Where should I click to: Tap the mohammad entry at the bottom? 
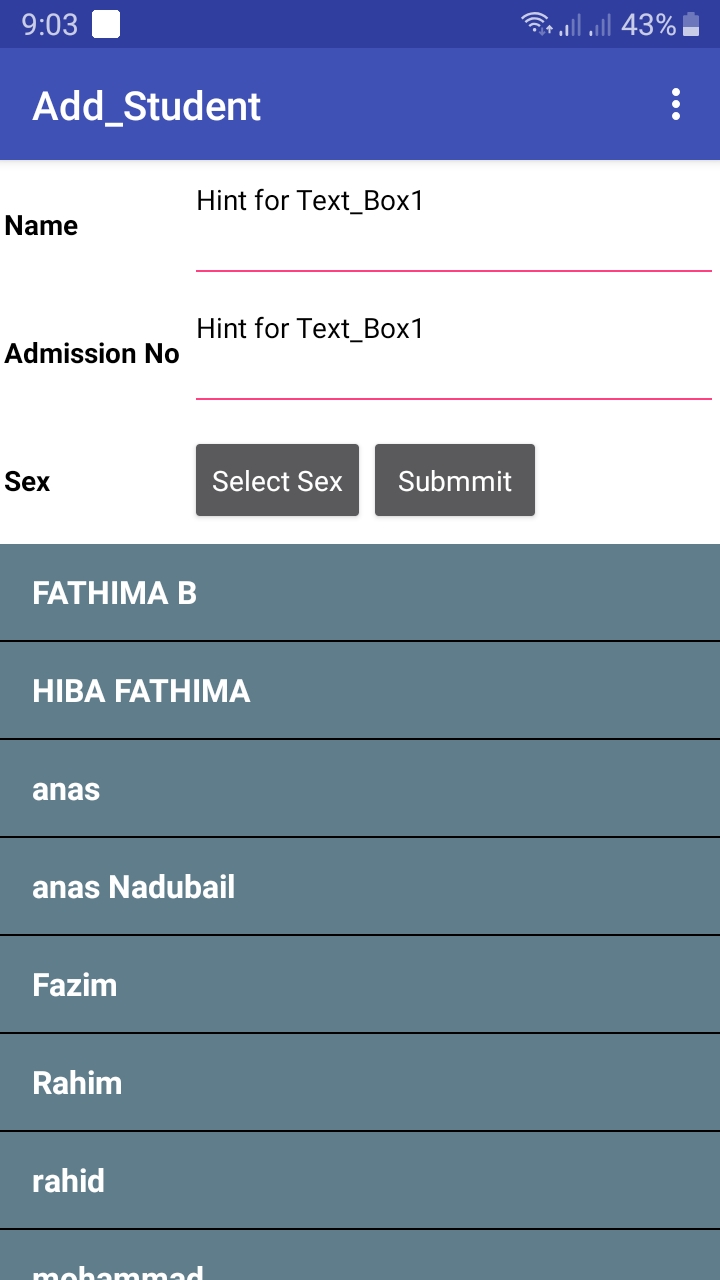click(360, 1262)
